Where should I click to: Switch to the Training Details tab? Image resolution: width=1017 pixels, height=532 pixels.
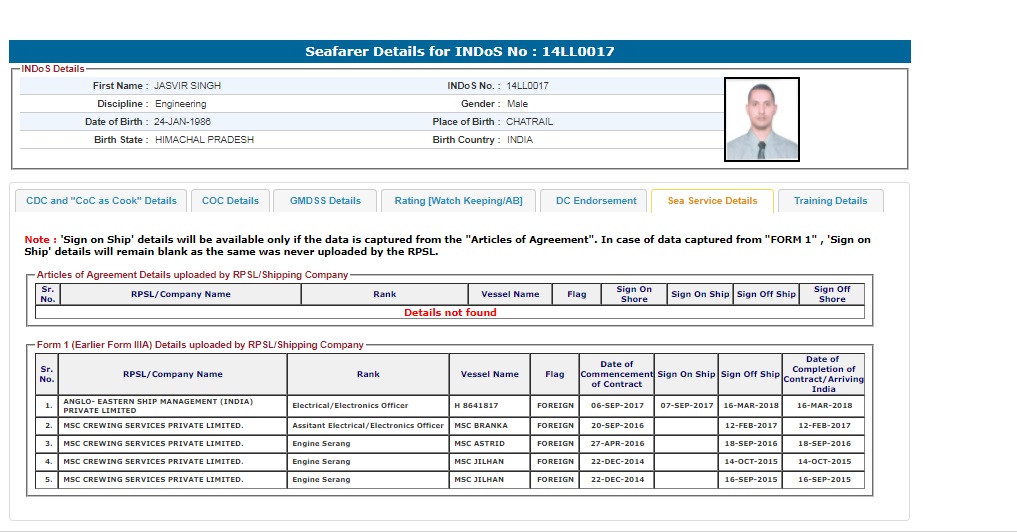(830, 200)
